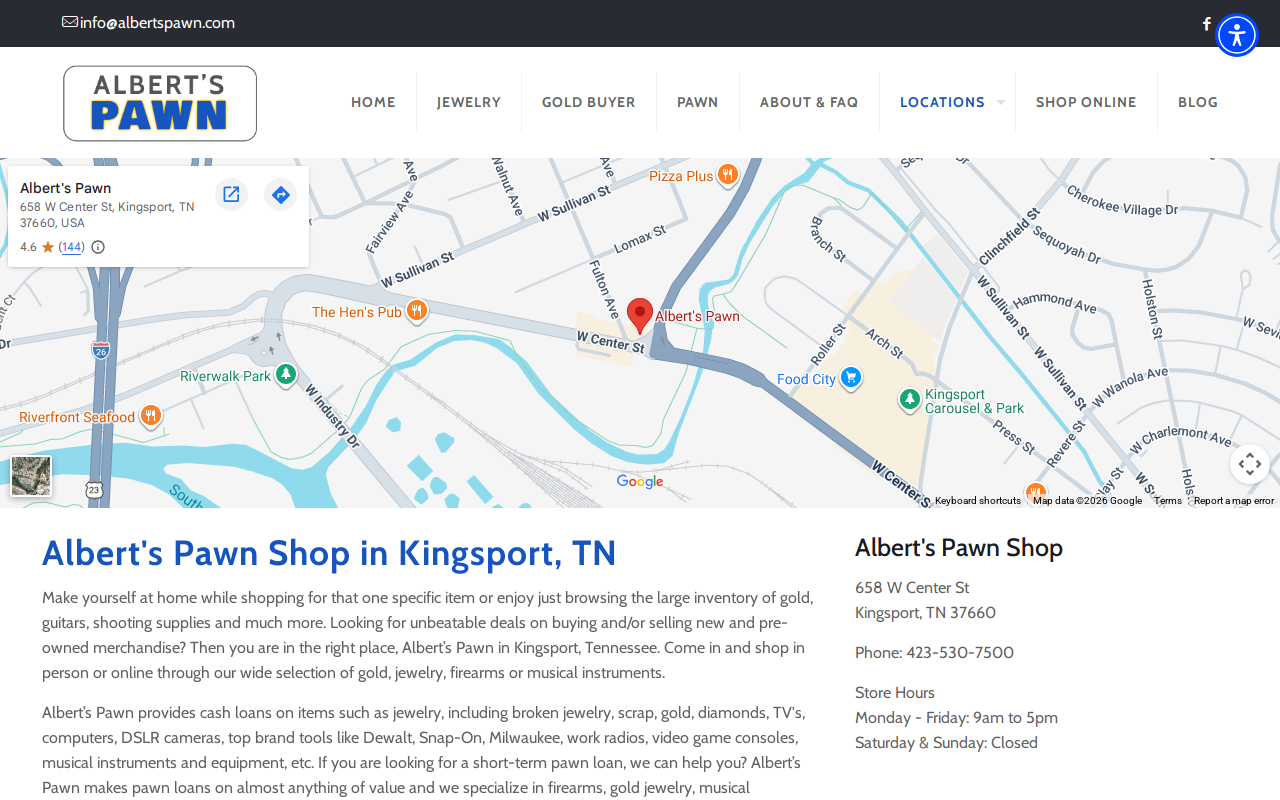
Task: Visit the Facebook page icon
Action: point(1207,24)
